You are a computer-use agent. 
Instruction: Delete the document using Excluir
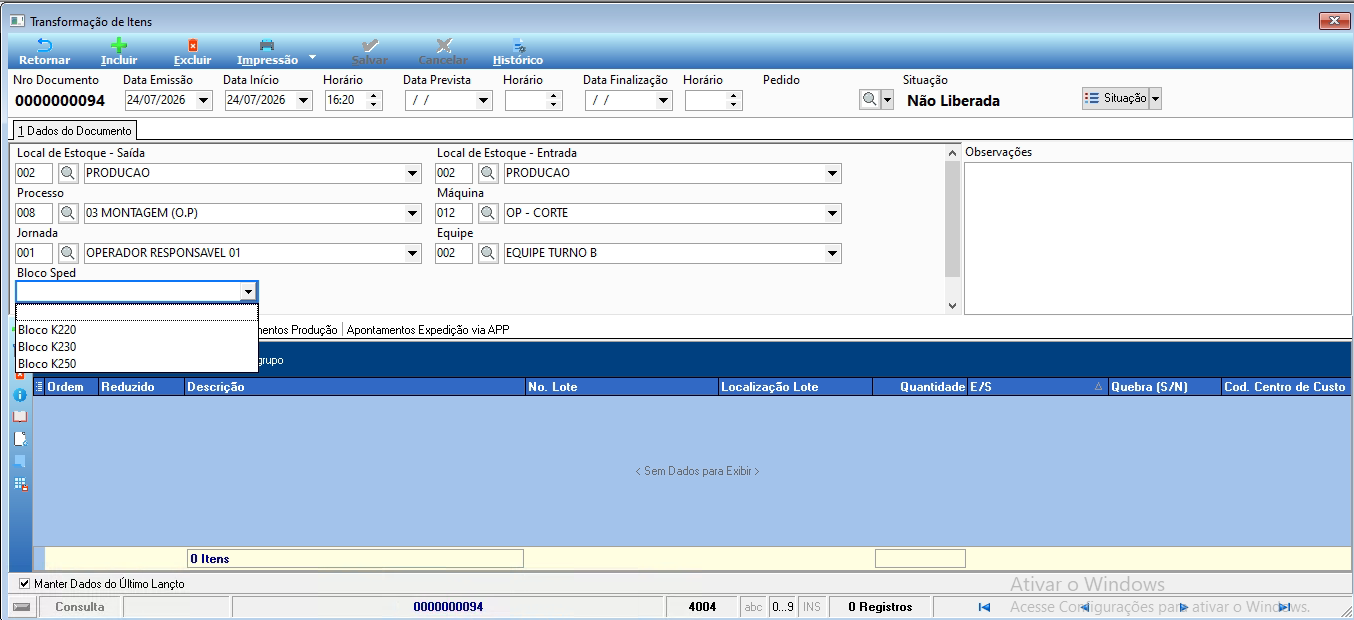point(193,52)
